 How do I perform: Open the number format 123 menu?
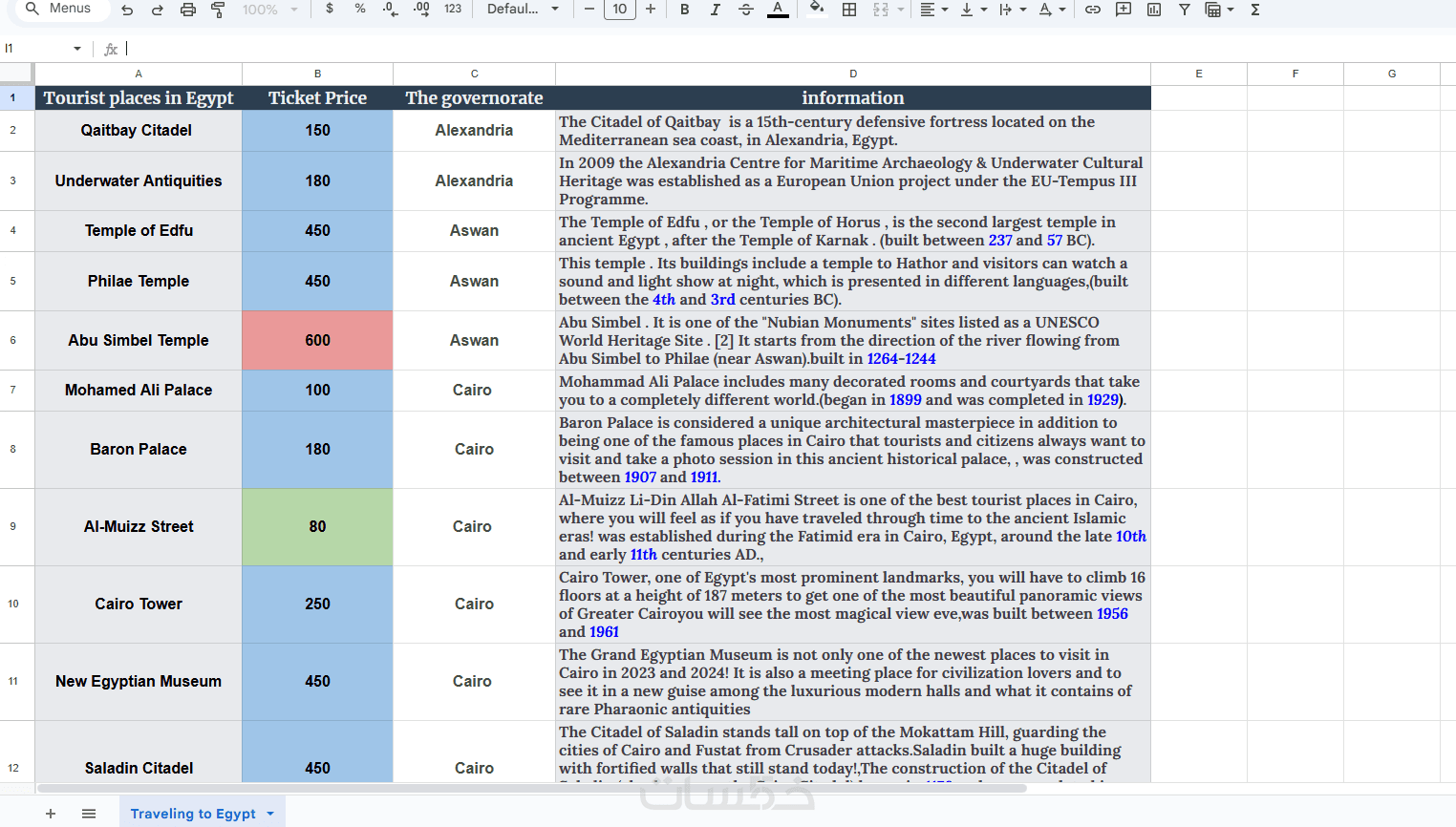point(453,9)
